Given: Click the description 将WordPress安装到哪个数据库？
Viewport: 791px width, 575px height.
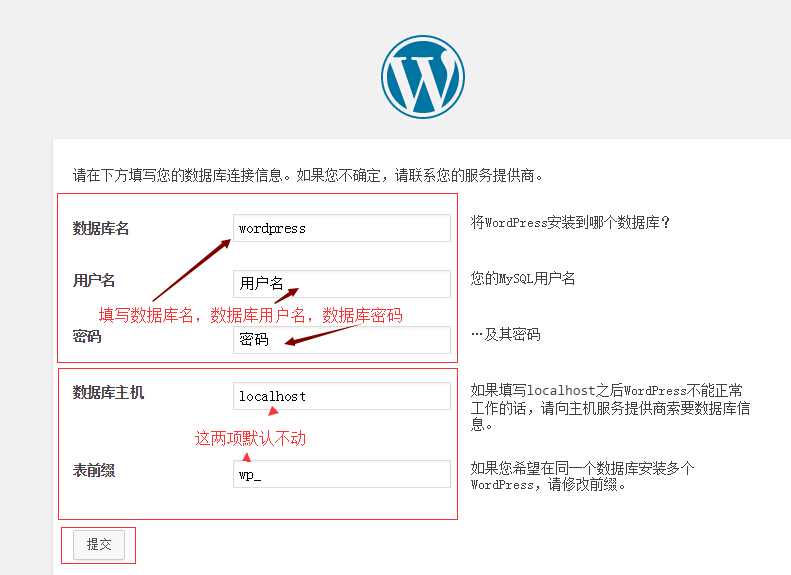Looking at the screenshot, I should 570,222.
